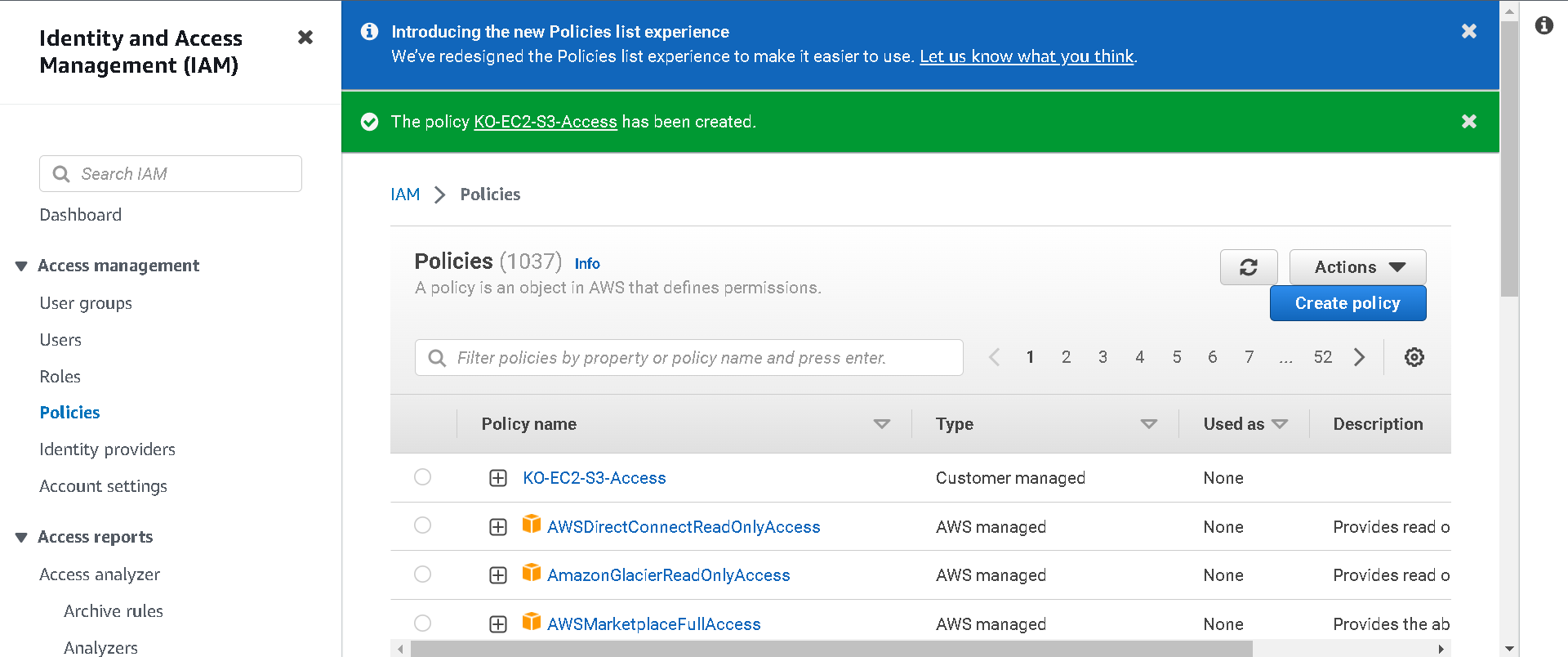The image size is (1568, 657).
Task: Click the horizontal table scrollbar thumb
Action: [831, 649]
